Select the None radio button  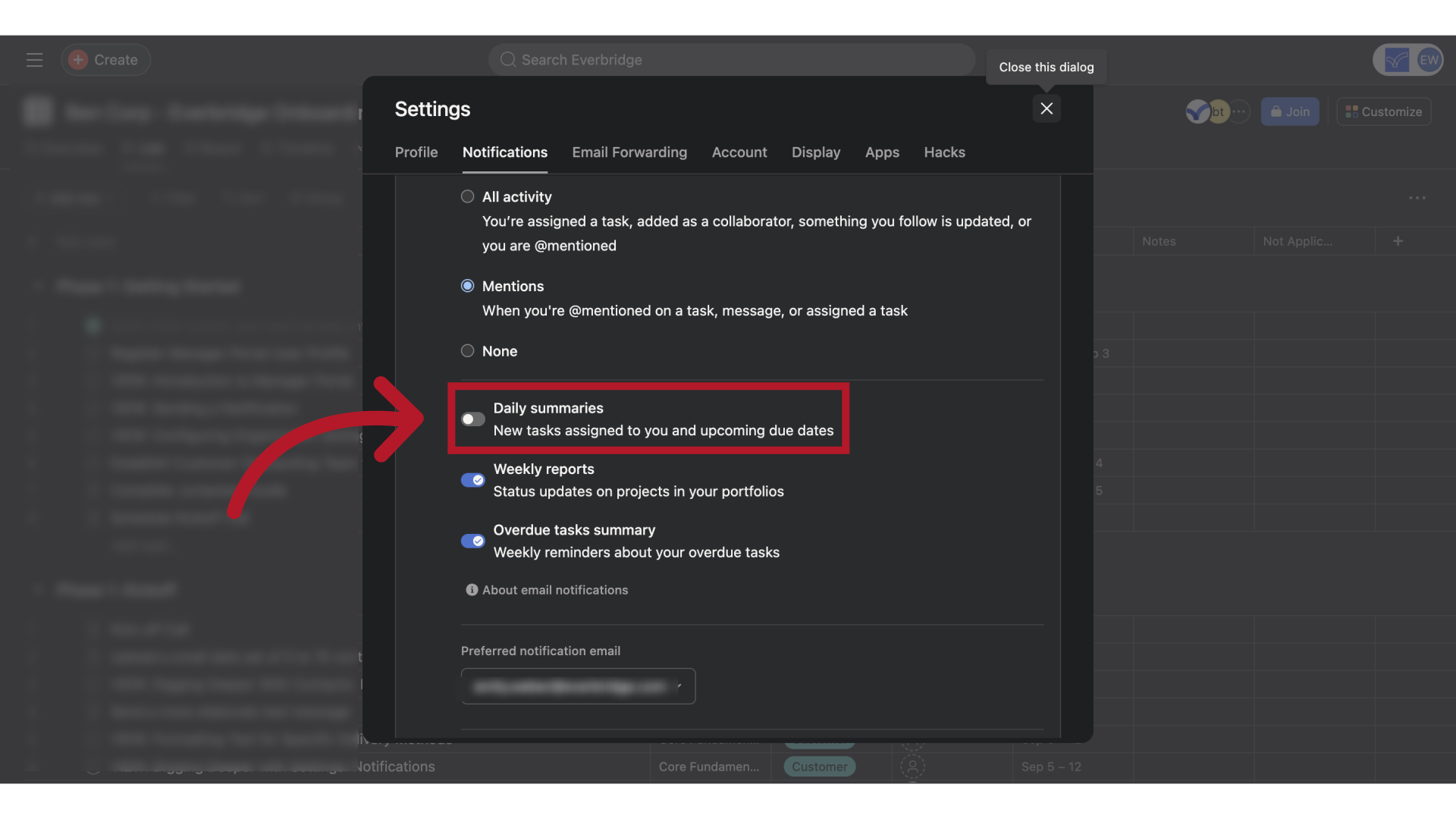point(467,351)
